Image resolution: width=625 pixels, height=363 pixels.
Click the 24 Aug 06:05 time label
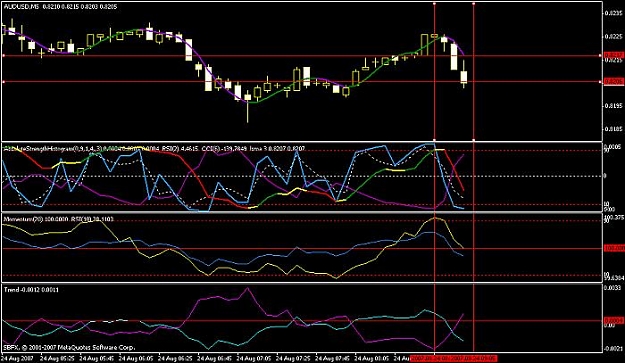136,358
